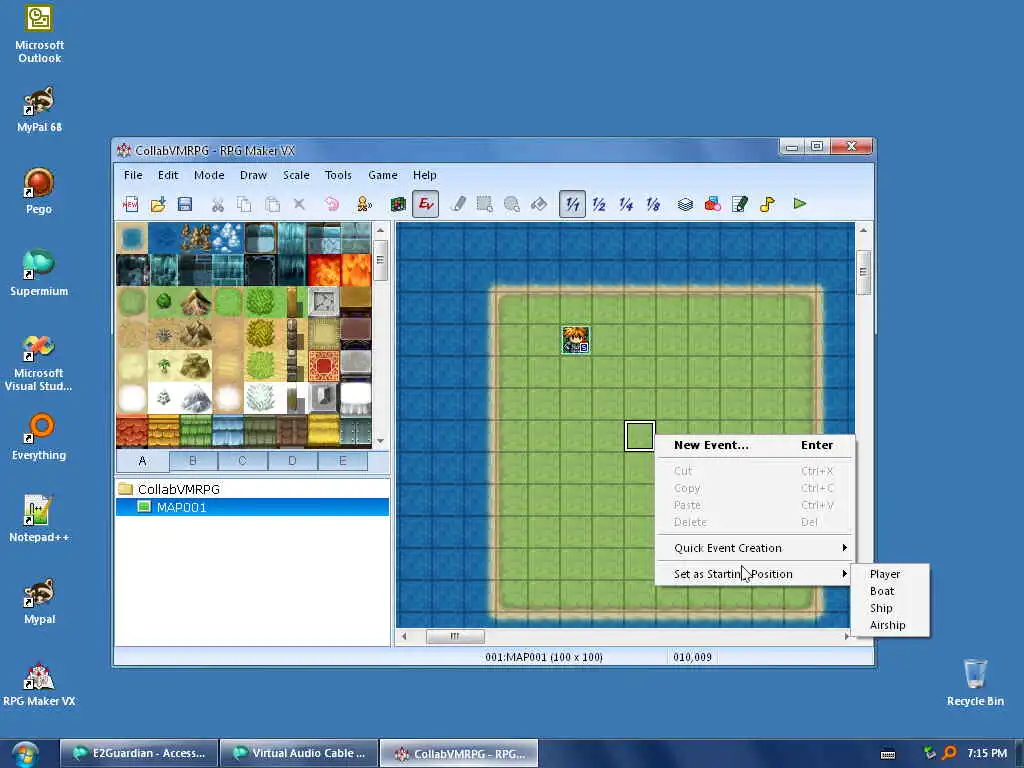Click map vertical scroll up arrow
Image resolution: width=1024 pixels, height=768 pixels.
click(x=863, y=230)
